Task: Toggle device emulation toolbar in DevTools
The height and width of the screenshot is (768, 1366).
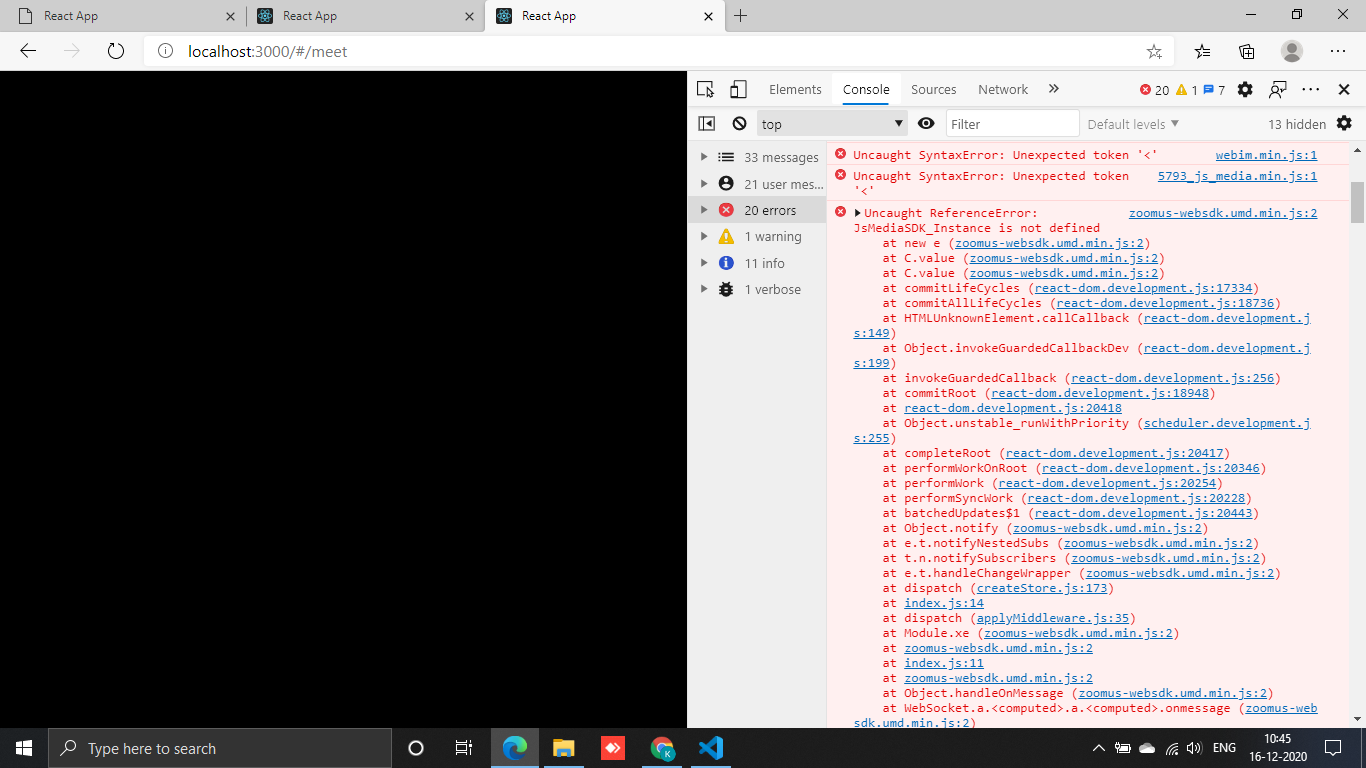Action: pos(738,89)
